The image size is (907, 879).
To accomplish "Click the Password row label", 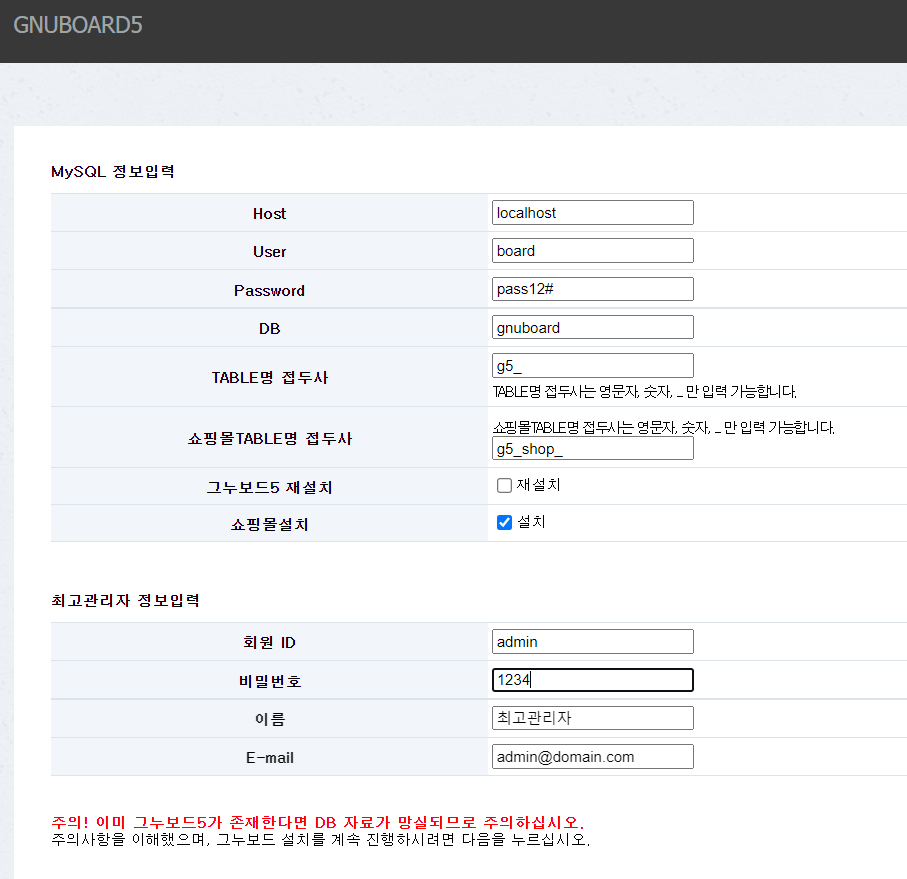I will point(270,291).
